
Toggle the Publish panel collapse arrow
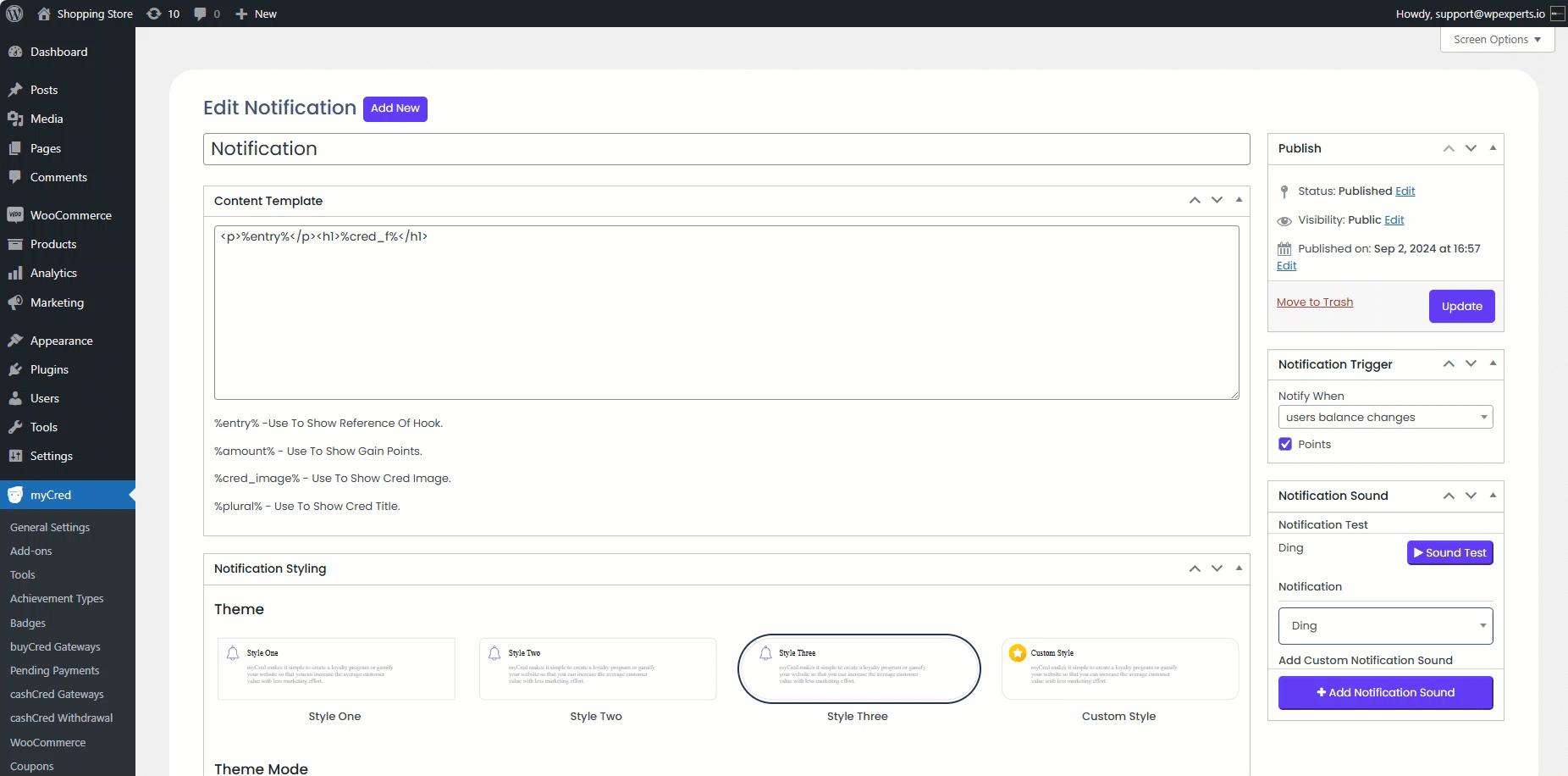(1493, 148)
